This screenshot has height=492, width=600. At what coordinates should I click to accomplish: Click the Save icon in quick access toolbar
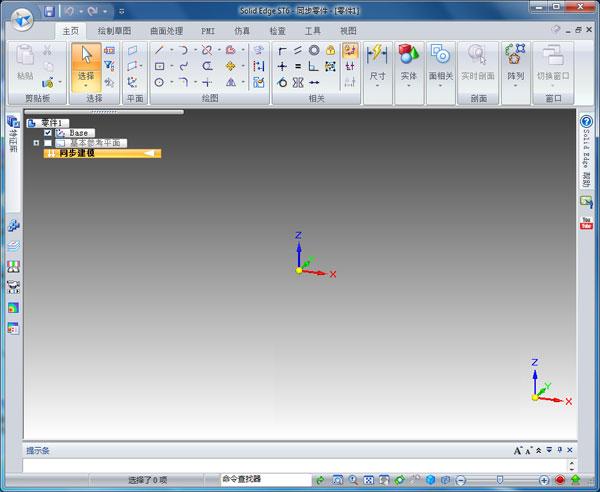49,11
